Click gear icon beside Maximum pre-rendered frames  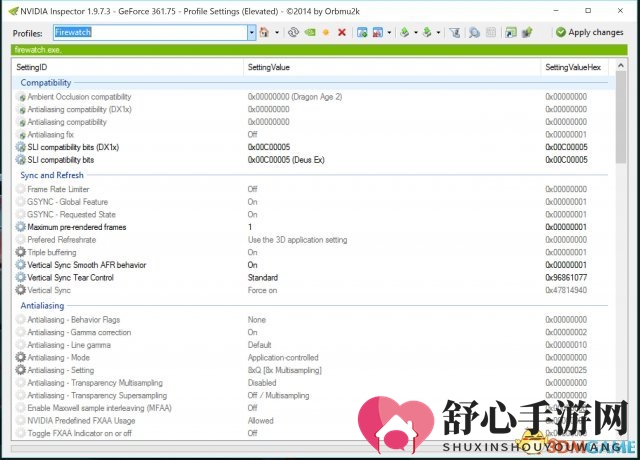20,227
